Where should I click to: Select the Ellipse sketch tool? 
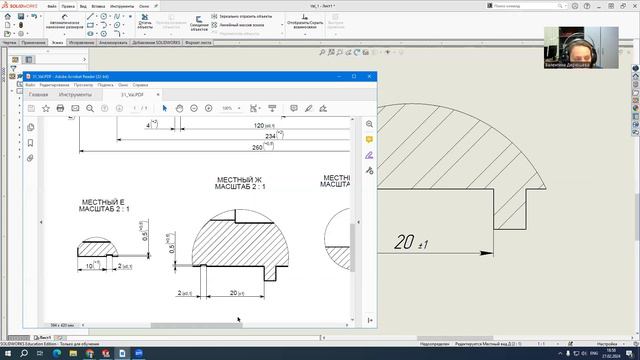coord(117,25)
